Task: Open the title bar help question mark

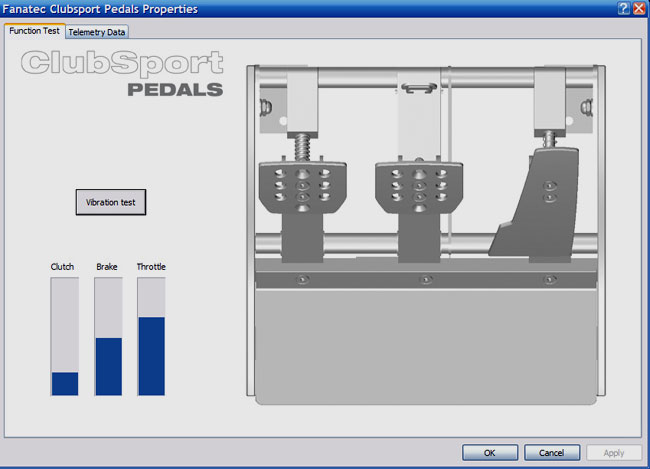Action: [623, 8]
